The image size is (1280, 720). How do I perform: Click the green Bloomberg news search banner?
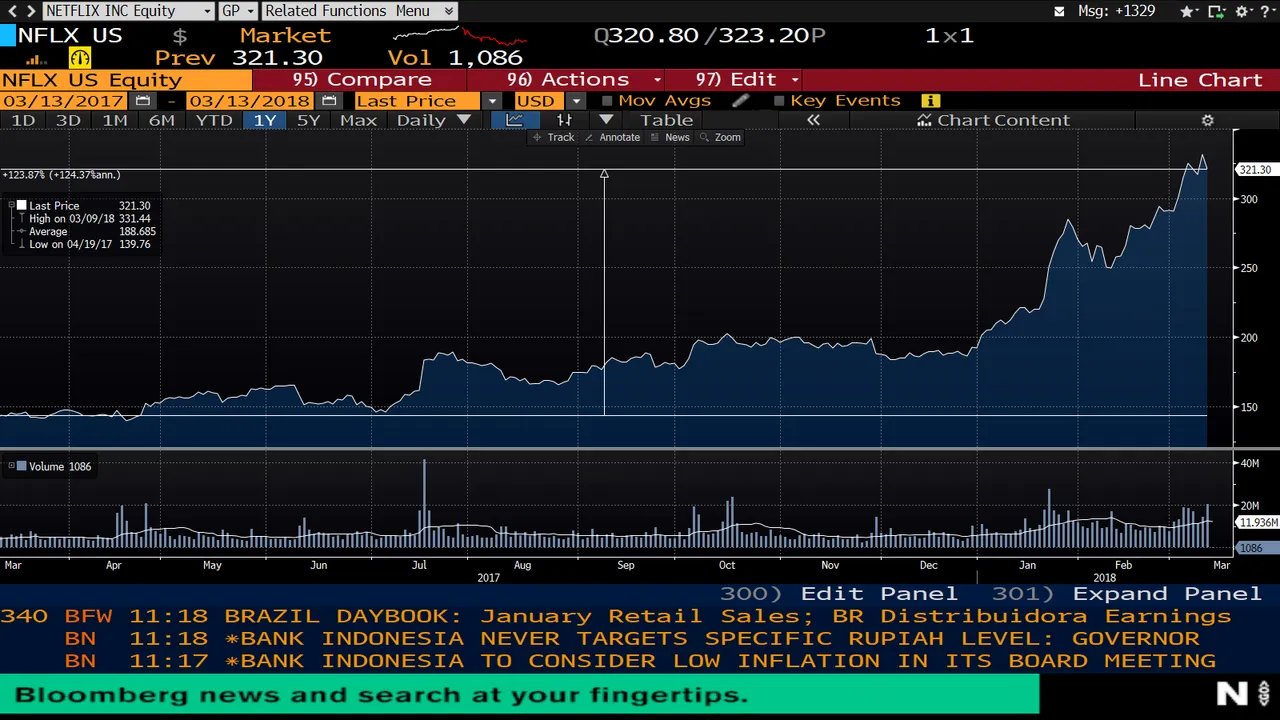[520, 695]
